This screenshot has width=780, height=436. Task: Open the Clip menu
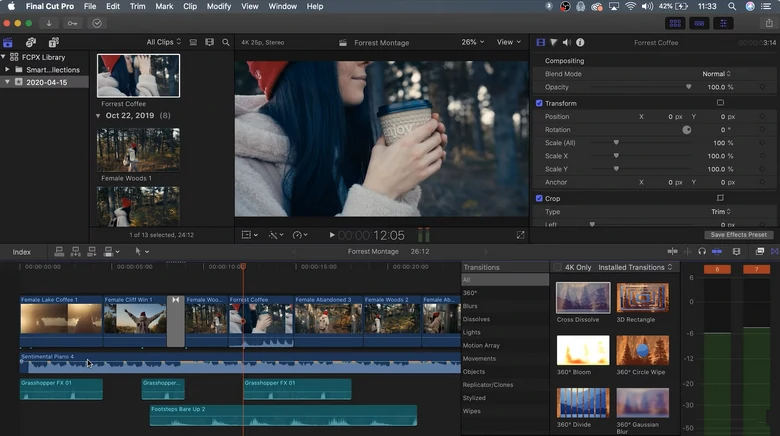[x=190, y=6]
